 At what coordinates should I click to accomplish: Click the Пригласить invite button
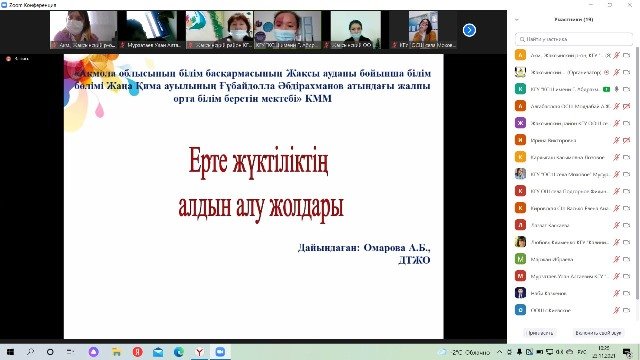pyautogui.click(x=540, y=333)
